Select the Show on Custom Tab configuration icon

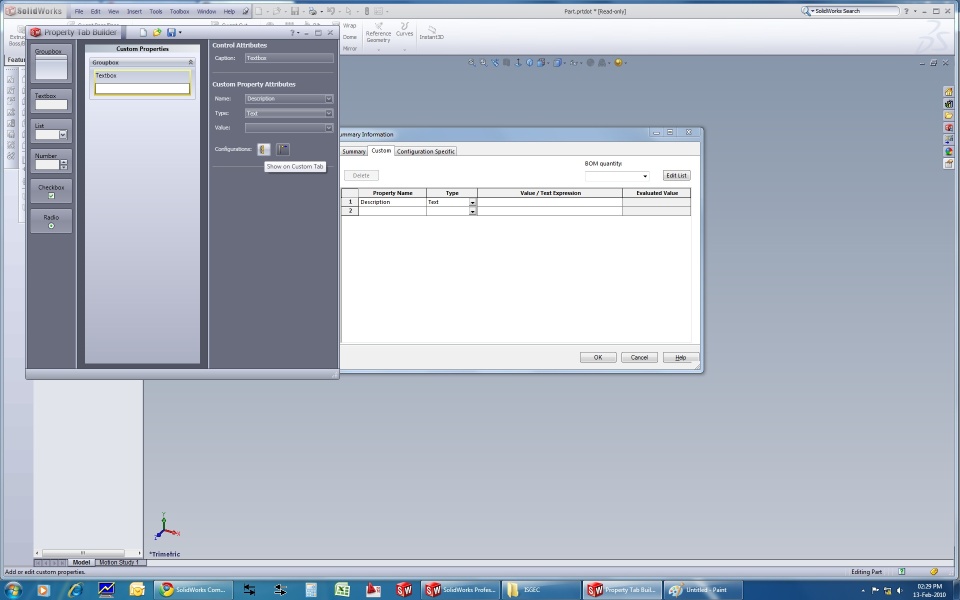(264, 149)
